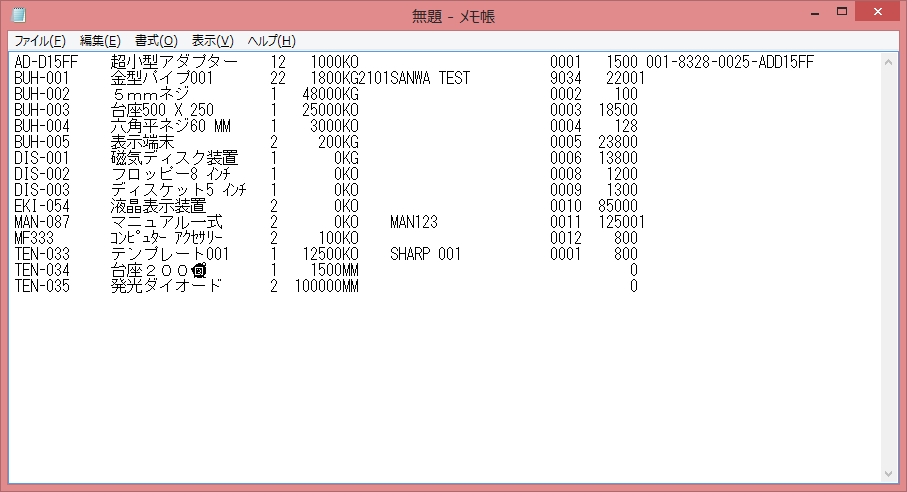Click the vertical scrollbar's up arrow
The height and width of the screenshot is (492, 907).
point(890,61)
